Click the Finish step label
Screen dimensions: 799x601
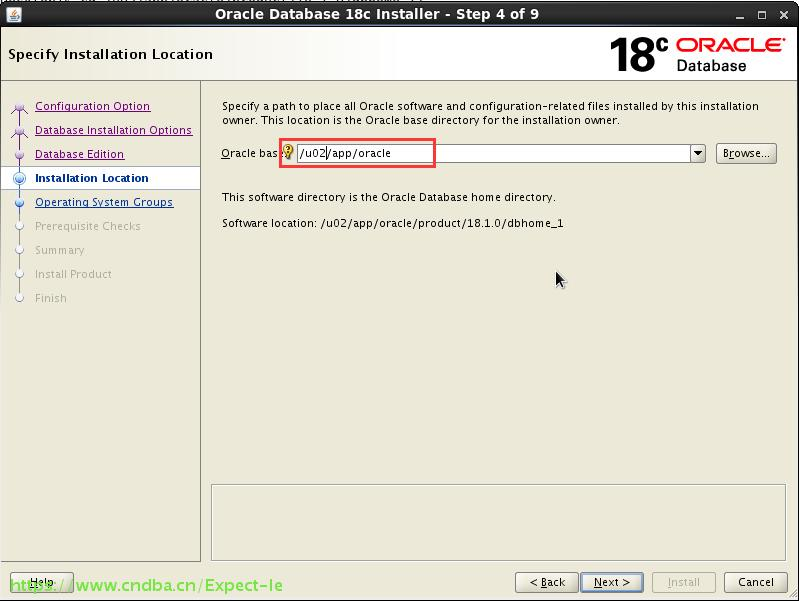click(x=51, y=298)
